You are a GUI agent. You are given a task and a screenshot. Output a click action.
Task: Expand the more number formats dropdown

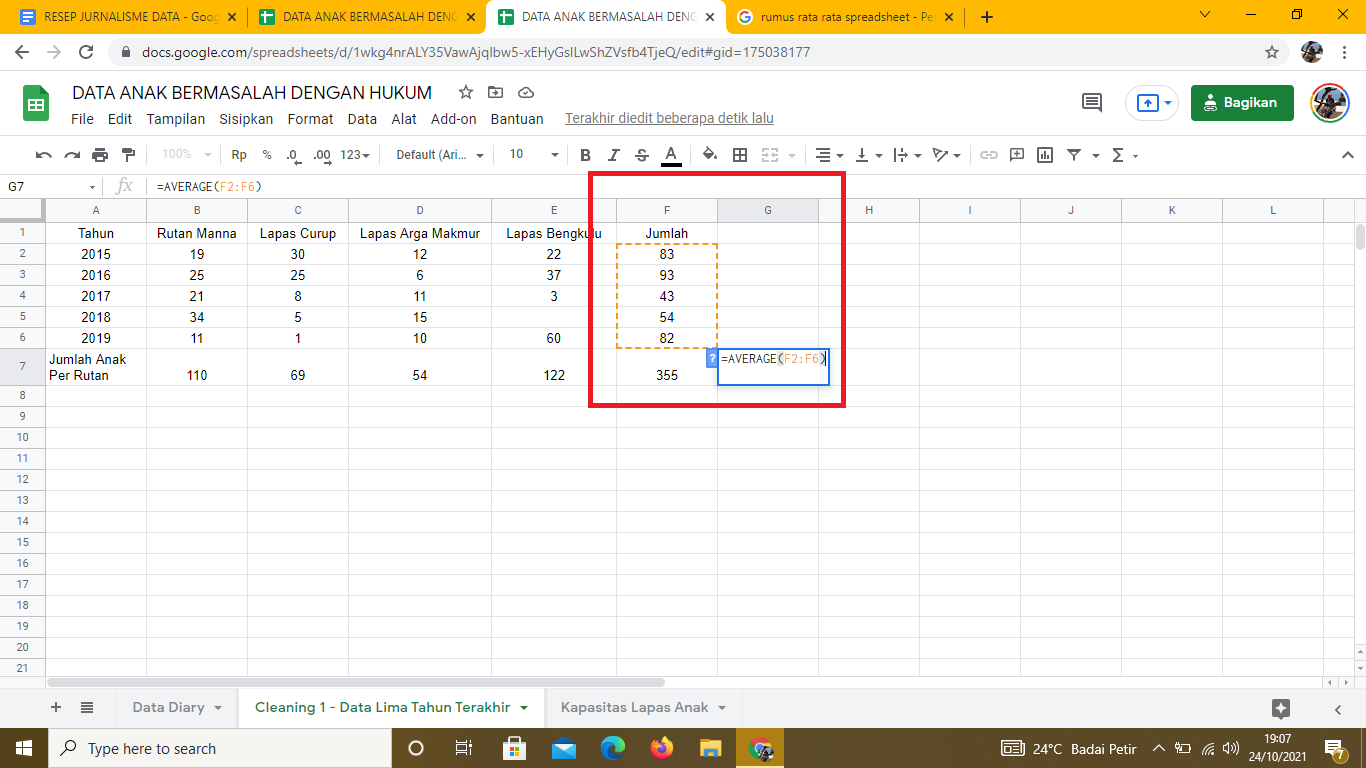[355, 155]
